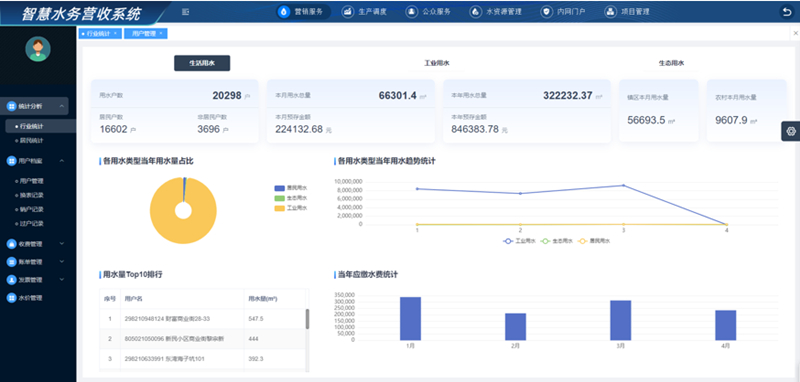Expand the 发票管理 menu chevron
The image size is (800, 382).
click(x=62, y=279)
